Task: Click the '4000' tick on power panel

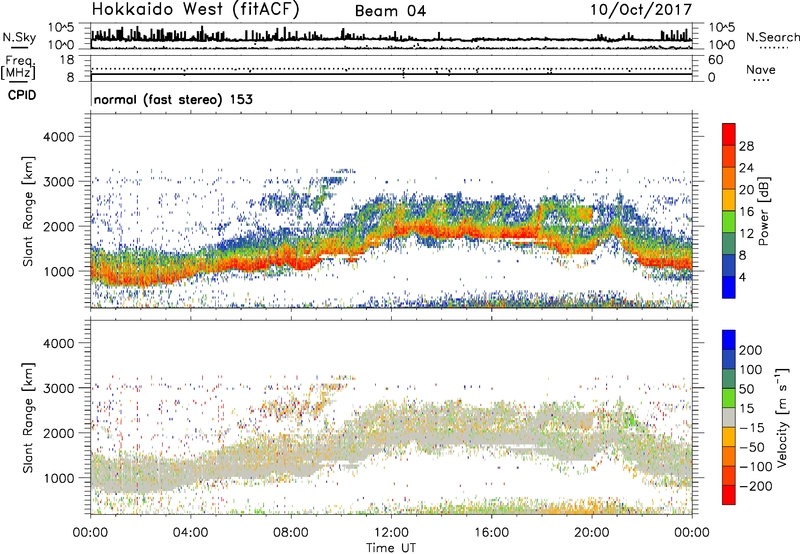Action: (x=58, y=137)
